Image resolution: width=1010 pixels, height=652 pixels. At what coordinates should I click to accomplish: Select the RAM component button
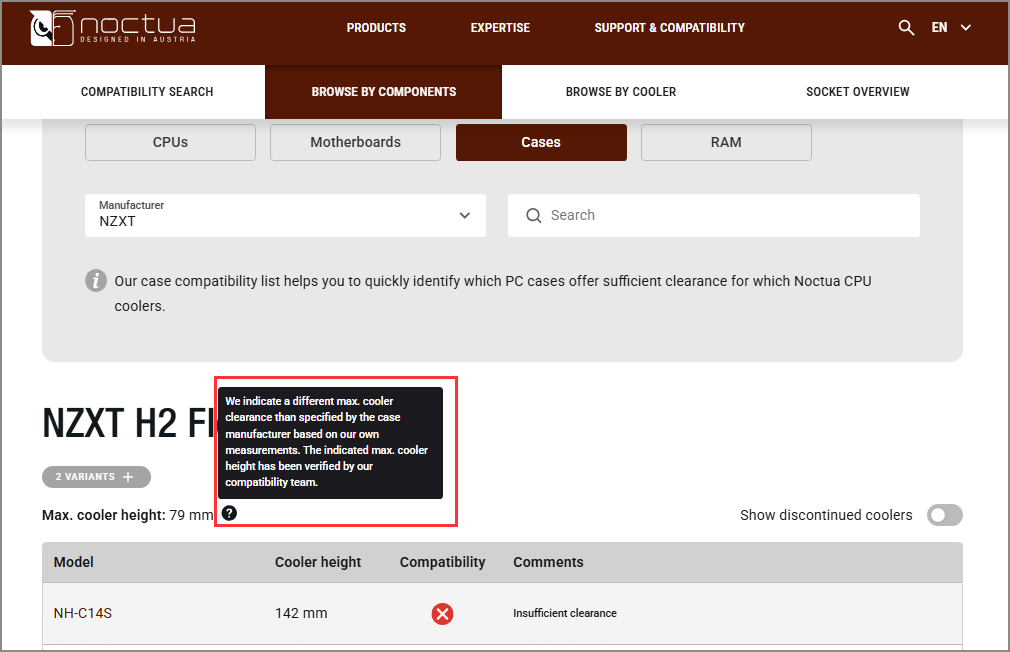click(726, 142)
